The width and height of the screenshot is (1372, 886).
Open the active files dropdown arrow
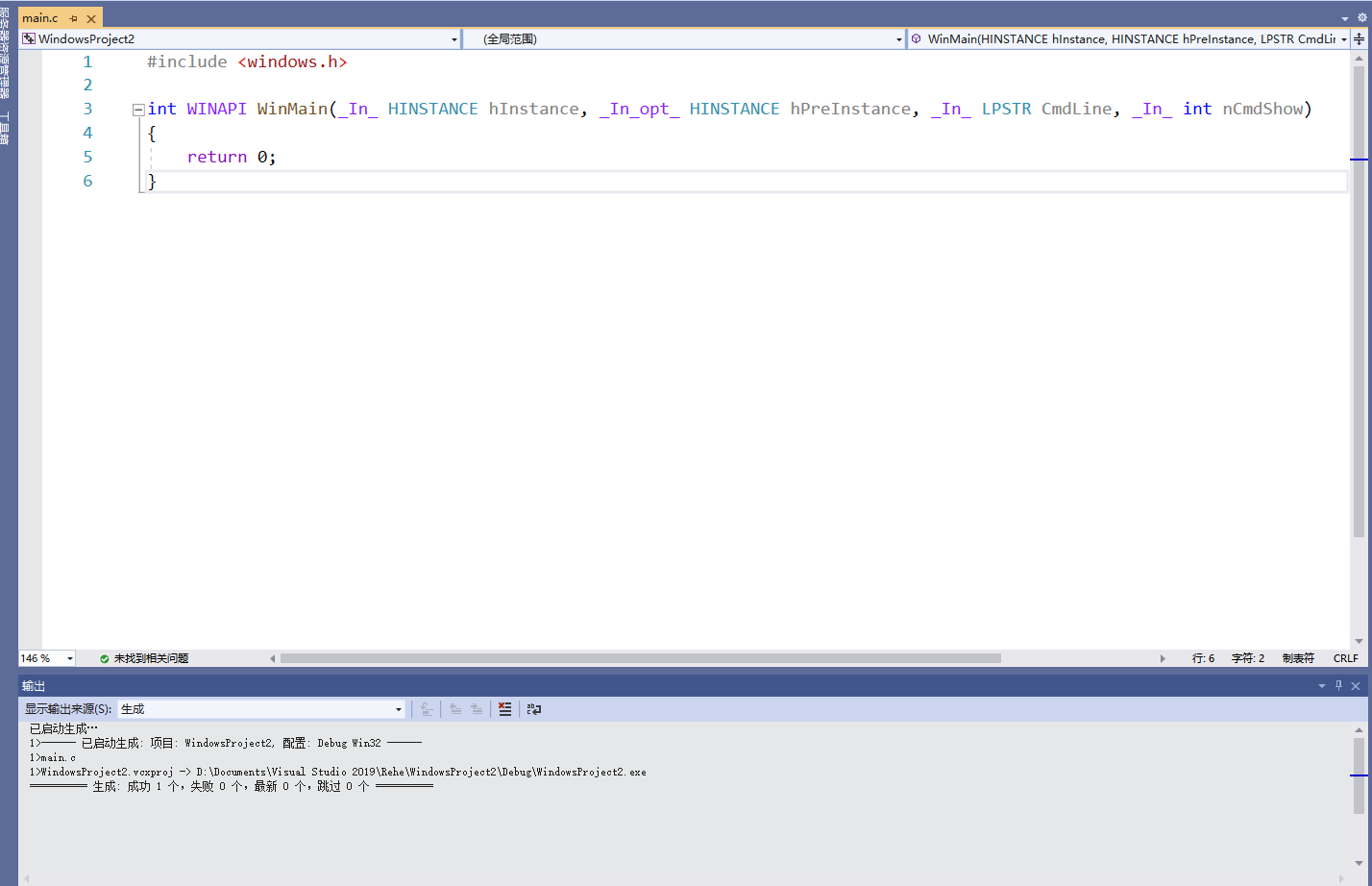point(1345,18)
